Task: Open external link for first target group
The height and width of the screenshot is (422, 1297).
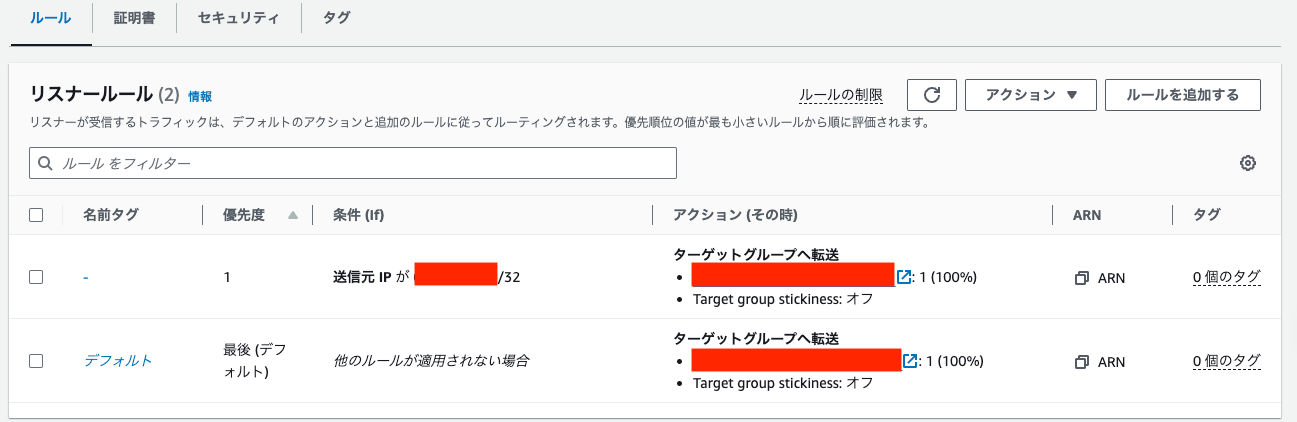Action: [904, 277]
